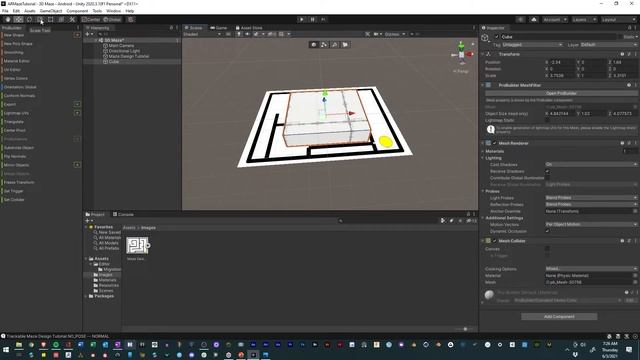
Task: Step one frame forward
Action: tap(324, 19)
